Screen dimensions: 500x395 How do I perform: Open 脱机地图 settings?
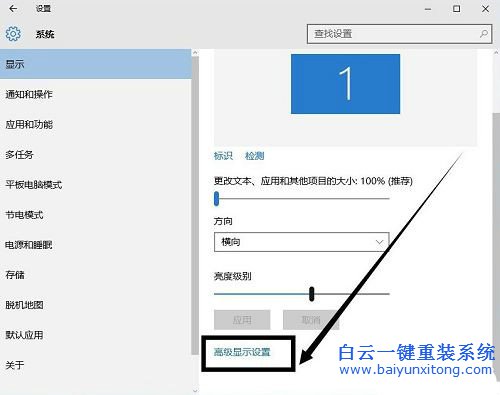(x=96, y=305)
